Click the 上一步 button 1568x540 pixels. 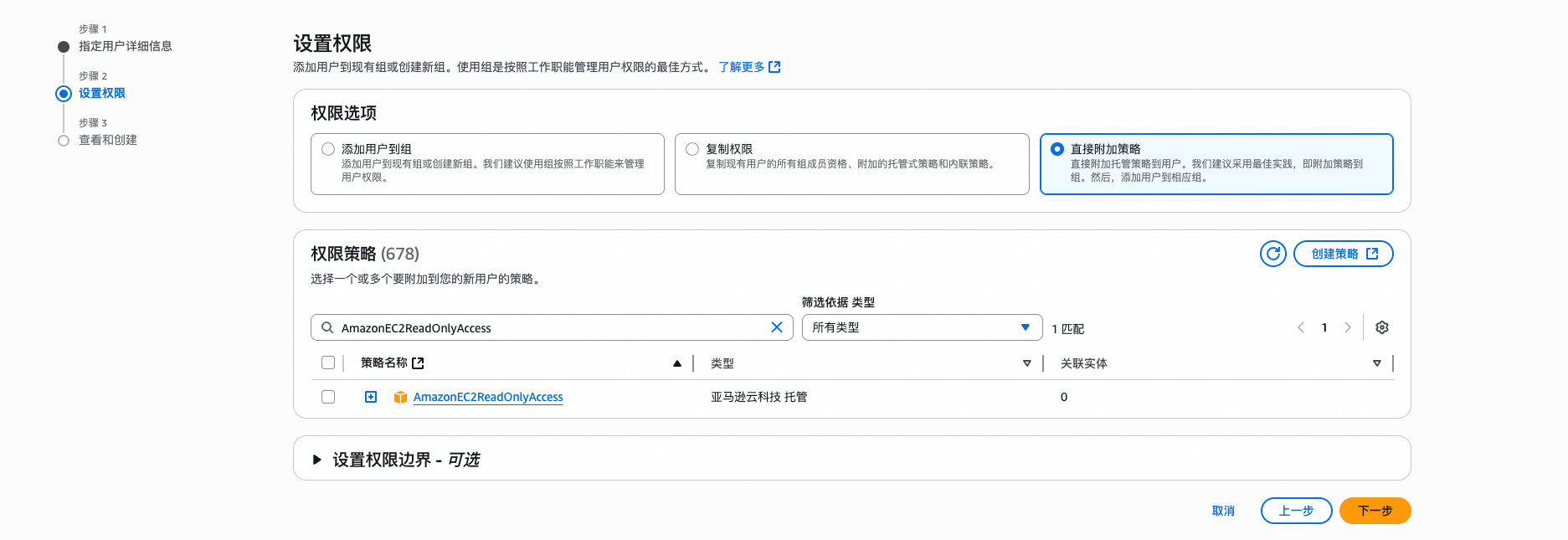[1296, 511]
